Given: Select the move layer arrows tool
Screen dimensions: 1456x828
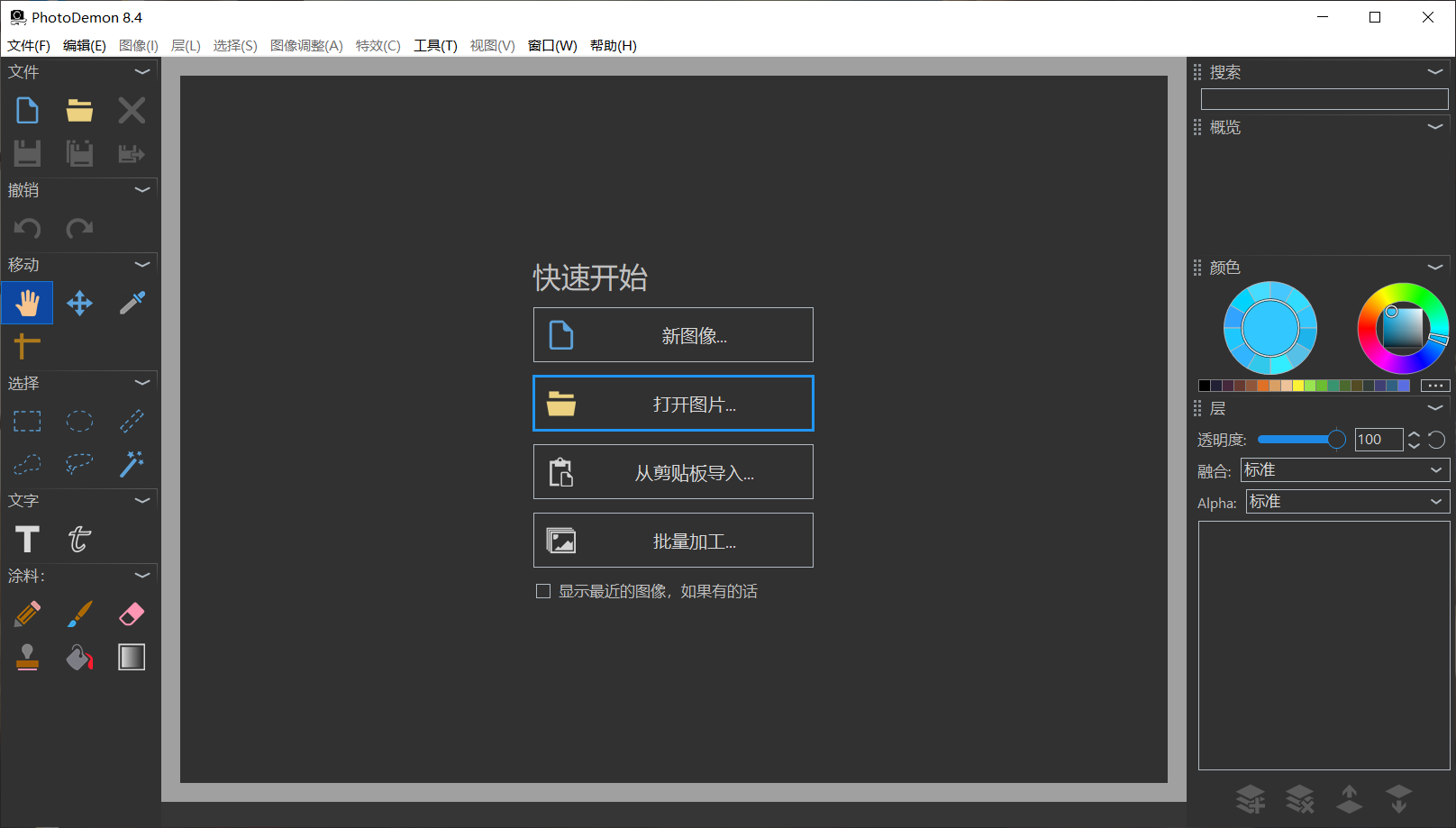Looking at the screenshot, I should coord(79,303).
